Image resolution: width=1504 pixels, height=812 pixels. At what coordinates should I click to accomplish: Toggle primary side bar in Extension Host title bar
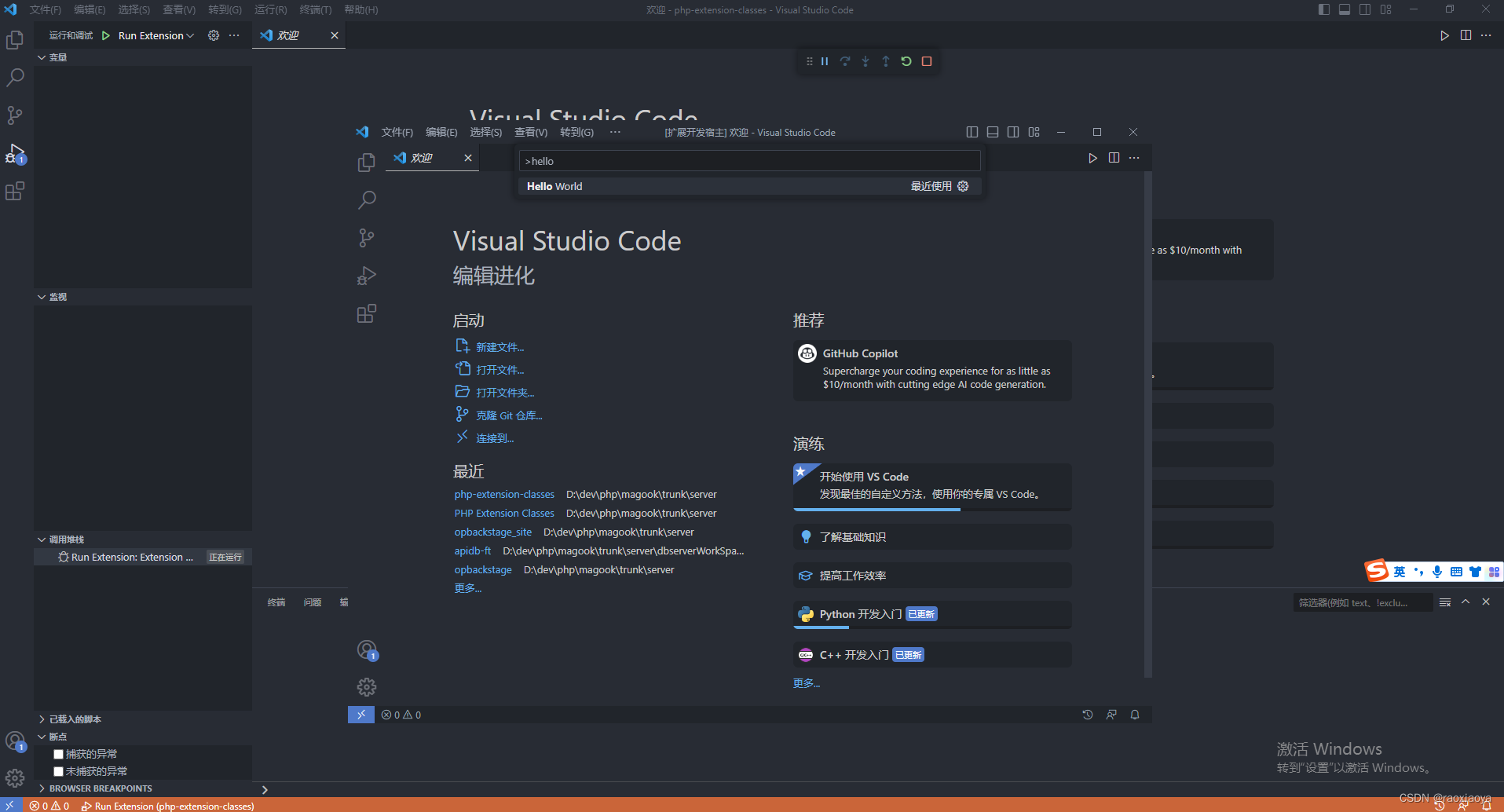click(972, 132)
